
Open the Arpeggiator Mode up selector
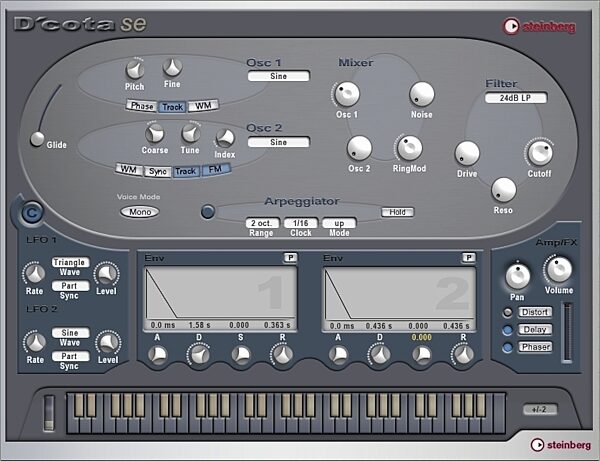pyautogui.click(x=339, y=223)
